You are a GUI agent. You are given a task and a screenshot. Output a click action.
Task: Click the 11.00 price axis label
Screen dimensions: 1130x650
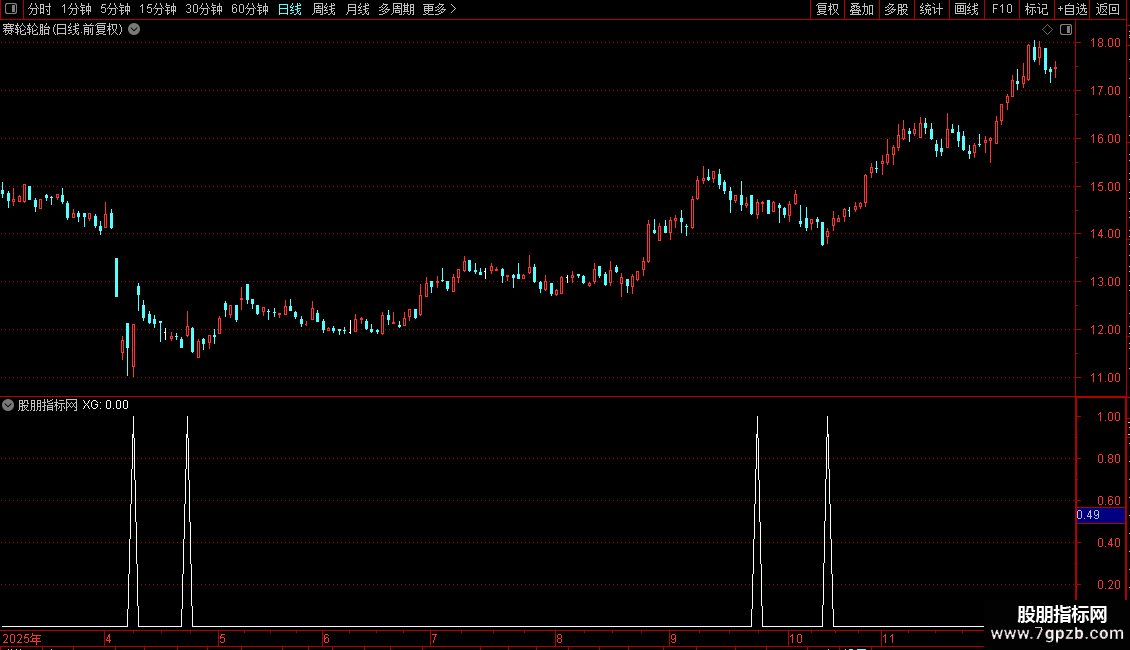(1105, 378)
